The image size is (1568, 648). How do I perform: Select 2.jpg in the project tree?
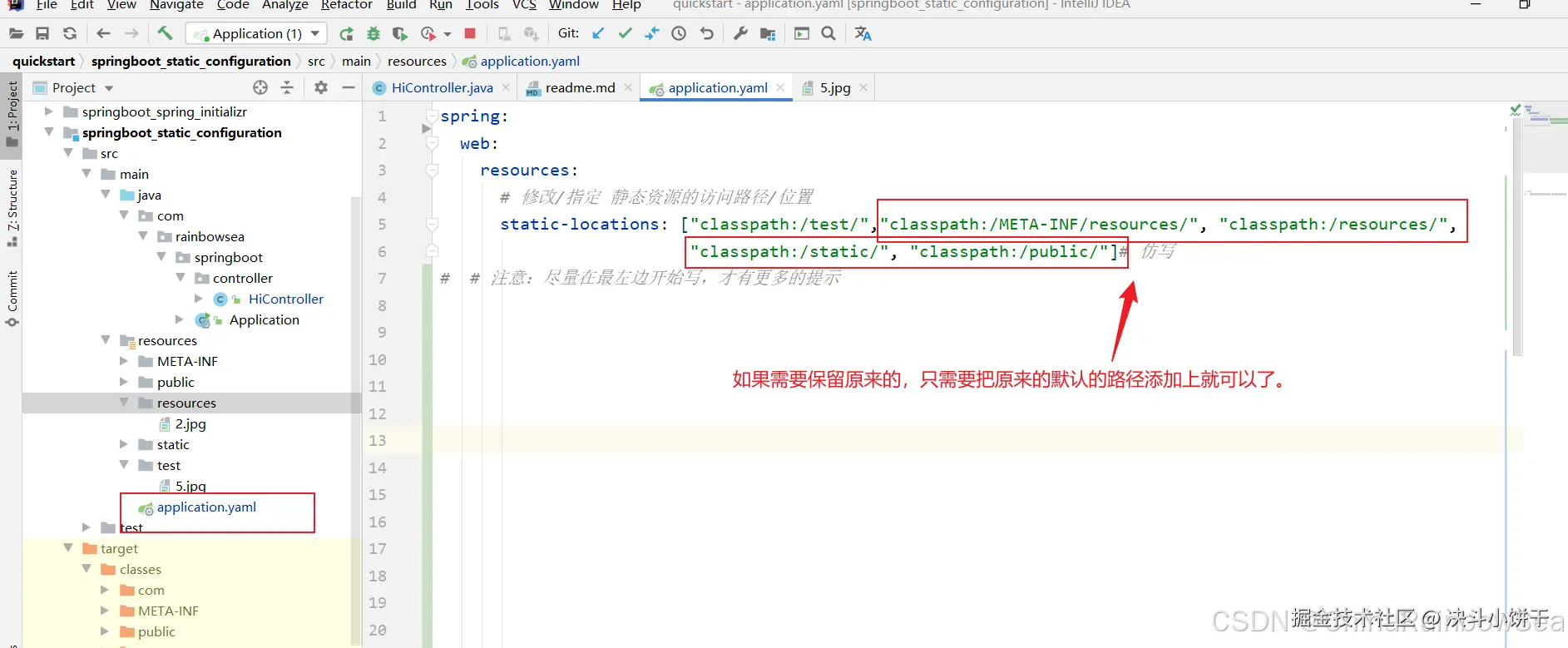click(x=190, y=423)
